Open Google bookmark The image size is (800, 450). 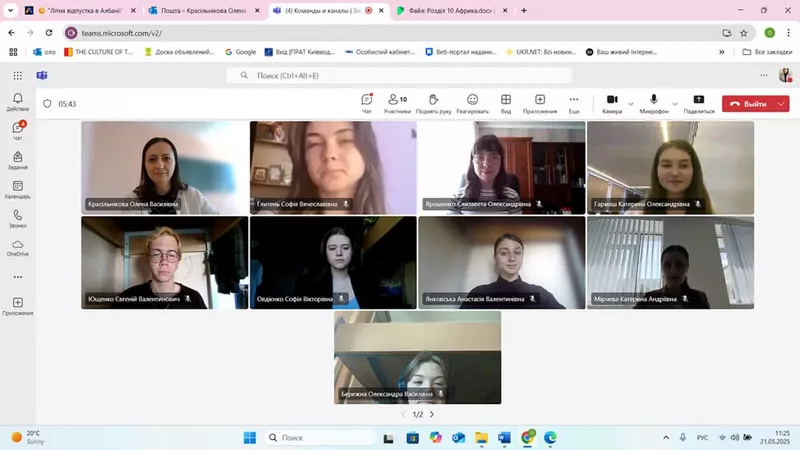[240, 52]
